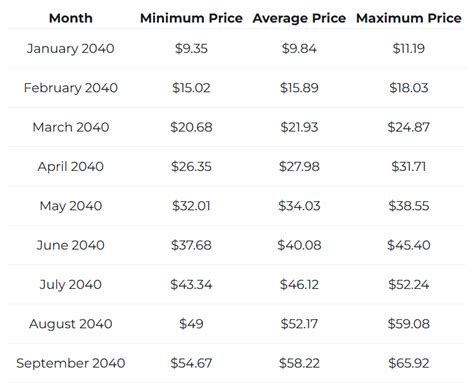
Task: Click the Month column header
Action: [x=71, y=18]
